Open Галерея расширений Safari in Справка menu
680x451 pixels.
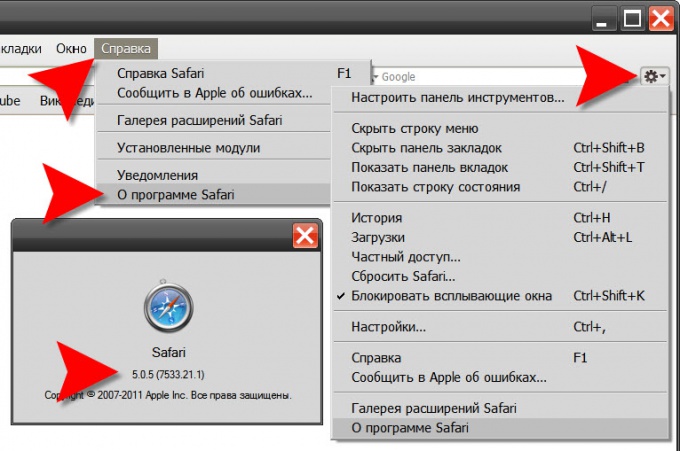(214, 120)
